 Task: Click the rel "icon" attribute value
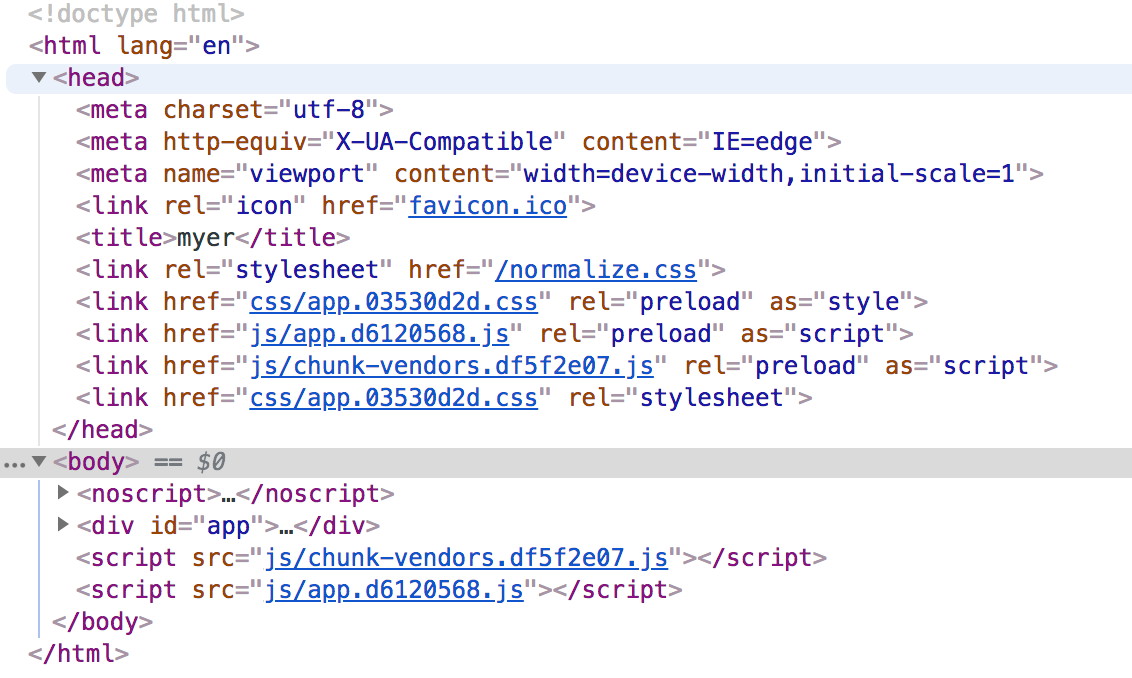264,206
